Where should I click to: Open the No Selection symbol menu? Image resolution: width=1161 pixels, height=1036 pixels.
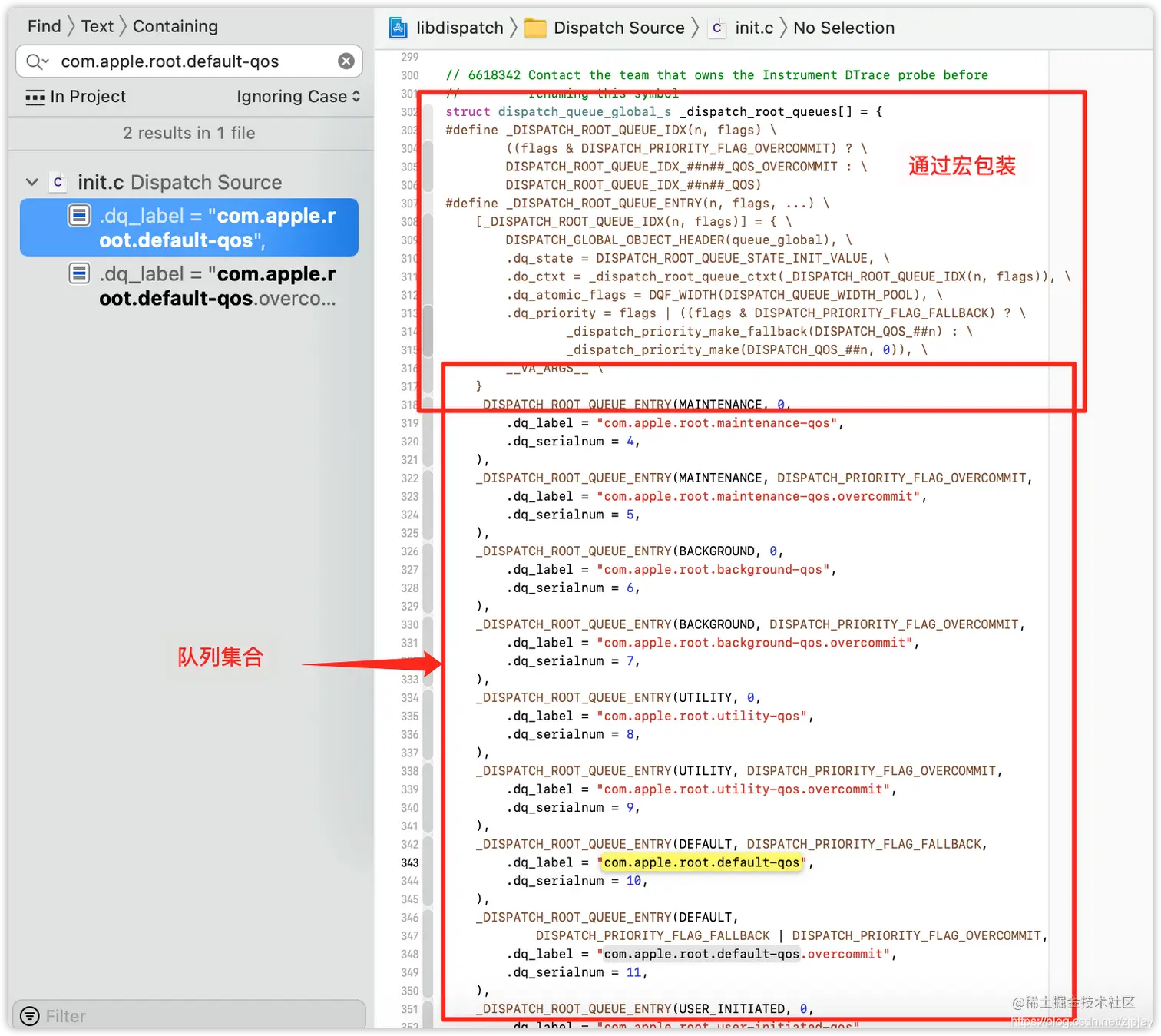(x=844, y=28)
